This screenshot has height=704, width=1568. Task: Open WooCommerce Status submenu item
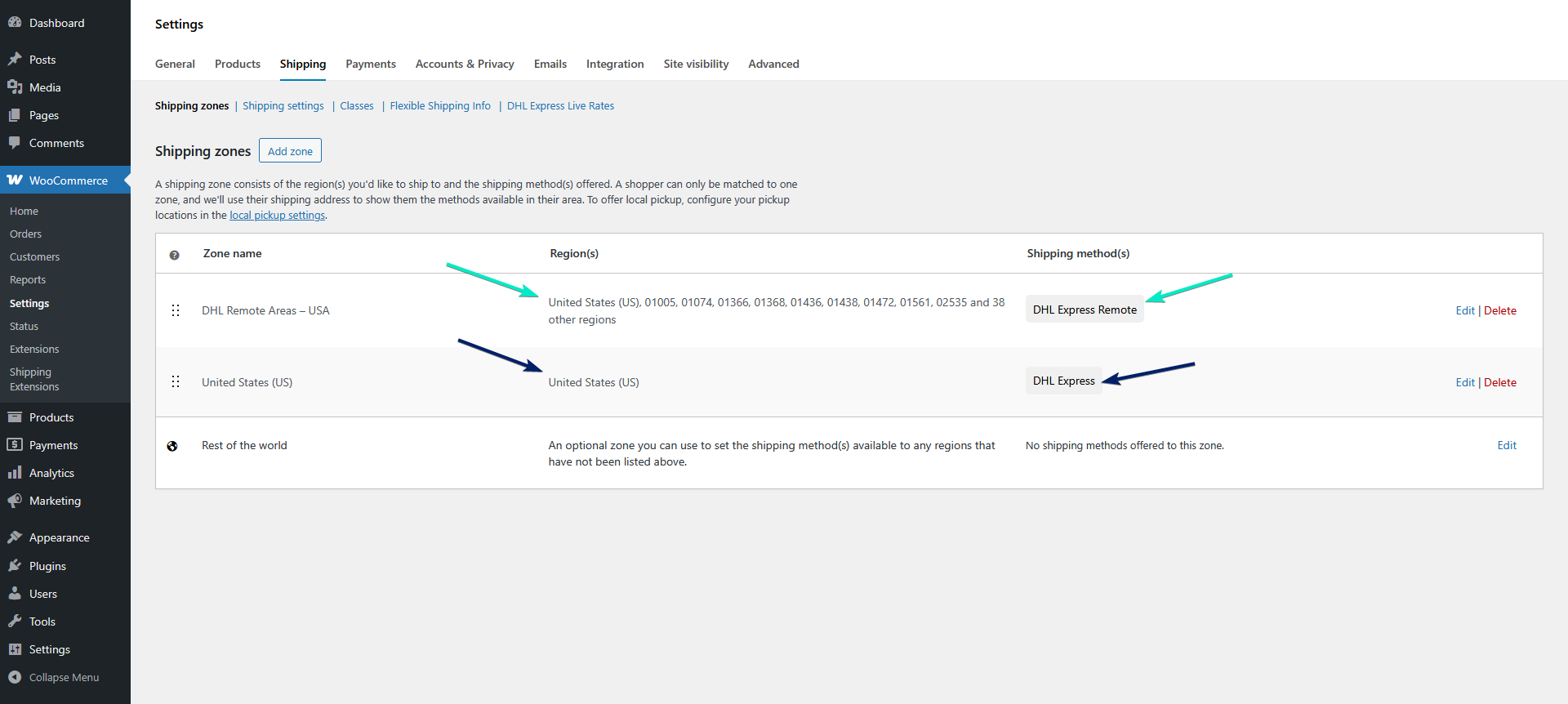coord(24,326)
